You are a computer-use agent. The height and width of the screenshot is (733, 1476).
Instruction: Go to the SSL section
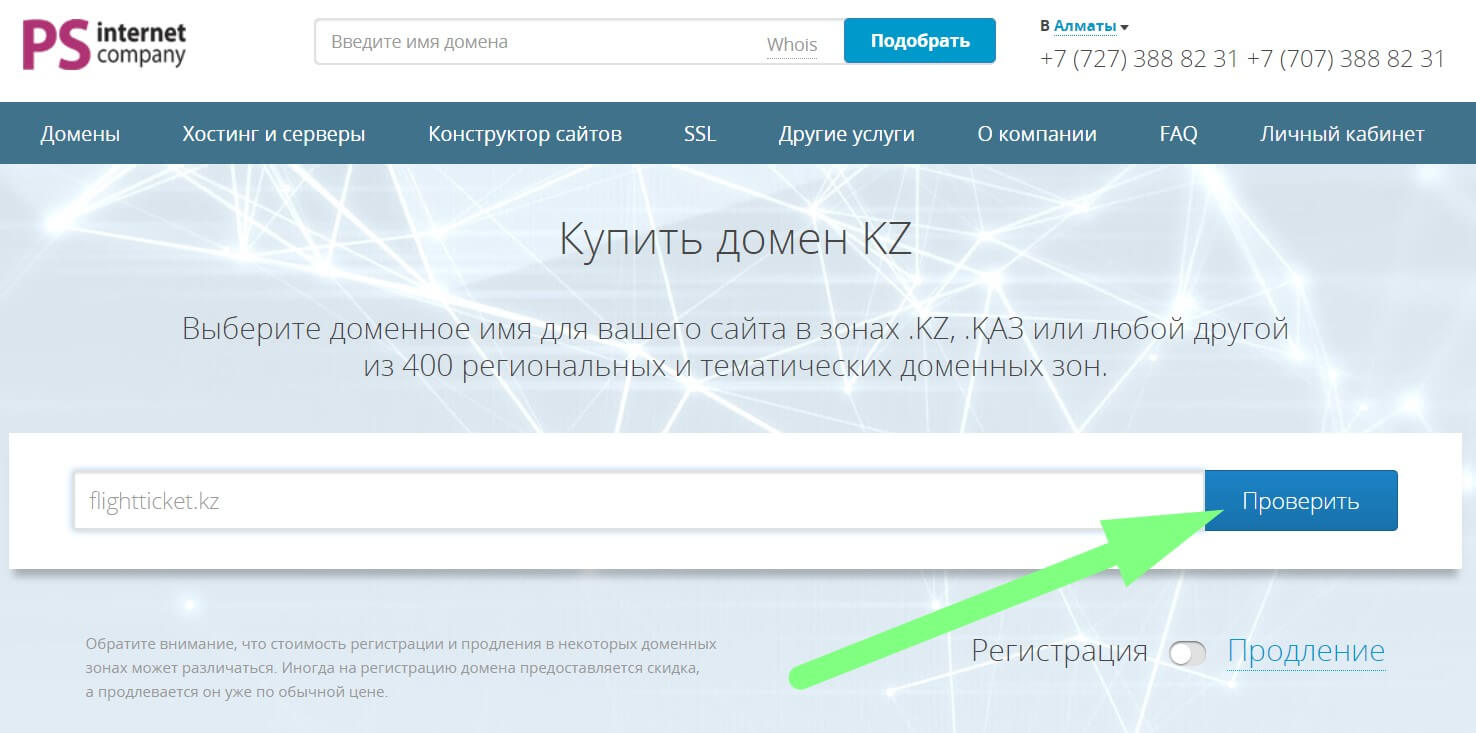click(699, 133)
